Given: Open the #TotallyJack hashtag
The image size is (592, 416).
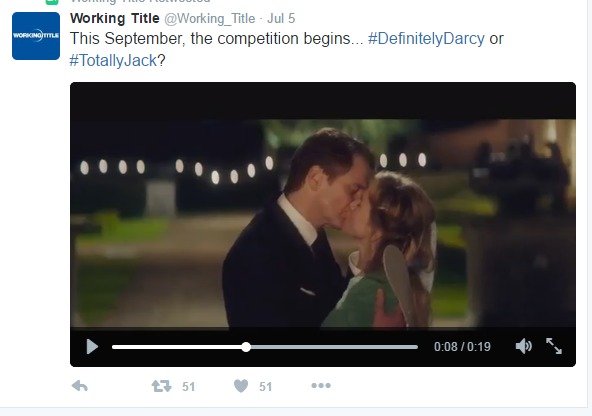Looking at the screenshot, I should tap(113, 60).
